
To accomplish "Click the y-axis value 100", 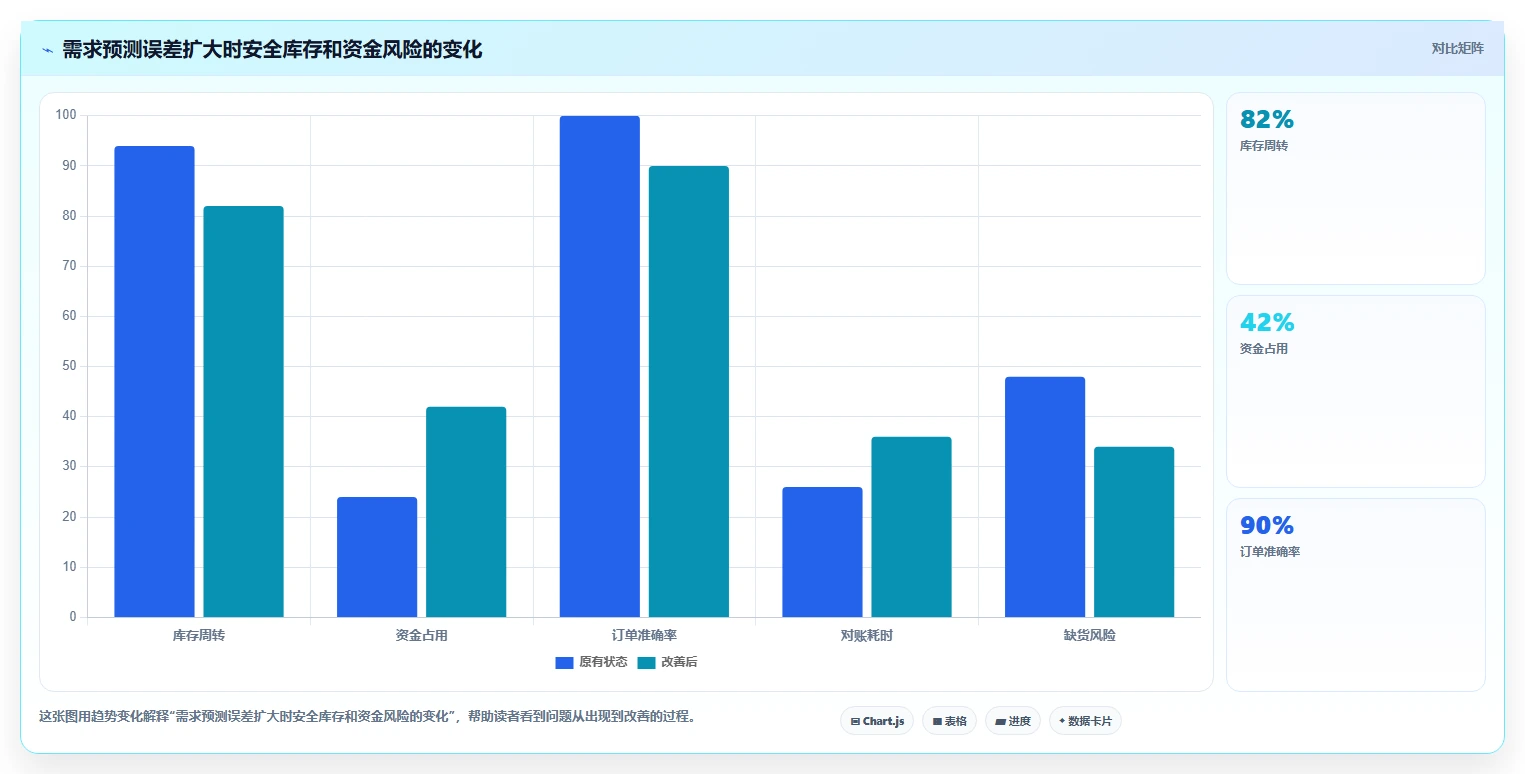I will point(66,115).
